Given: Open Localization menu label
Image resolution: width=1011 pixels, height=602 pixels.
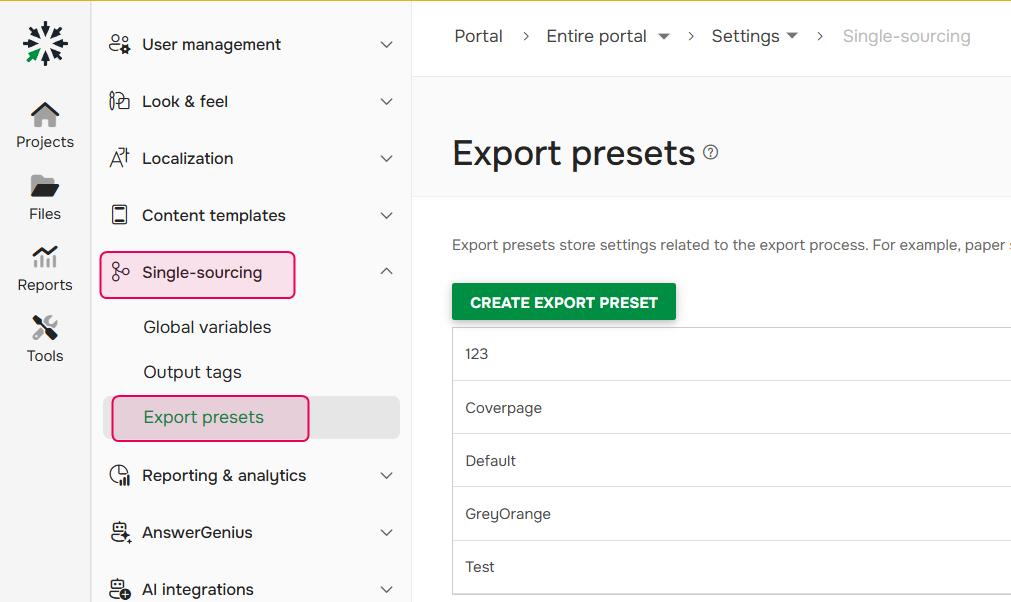Looking at the screenshot, I should pos(188,159).
